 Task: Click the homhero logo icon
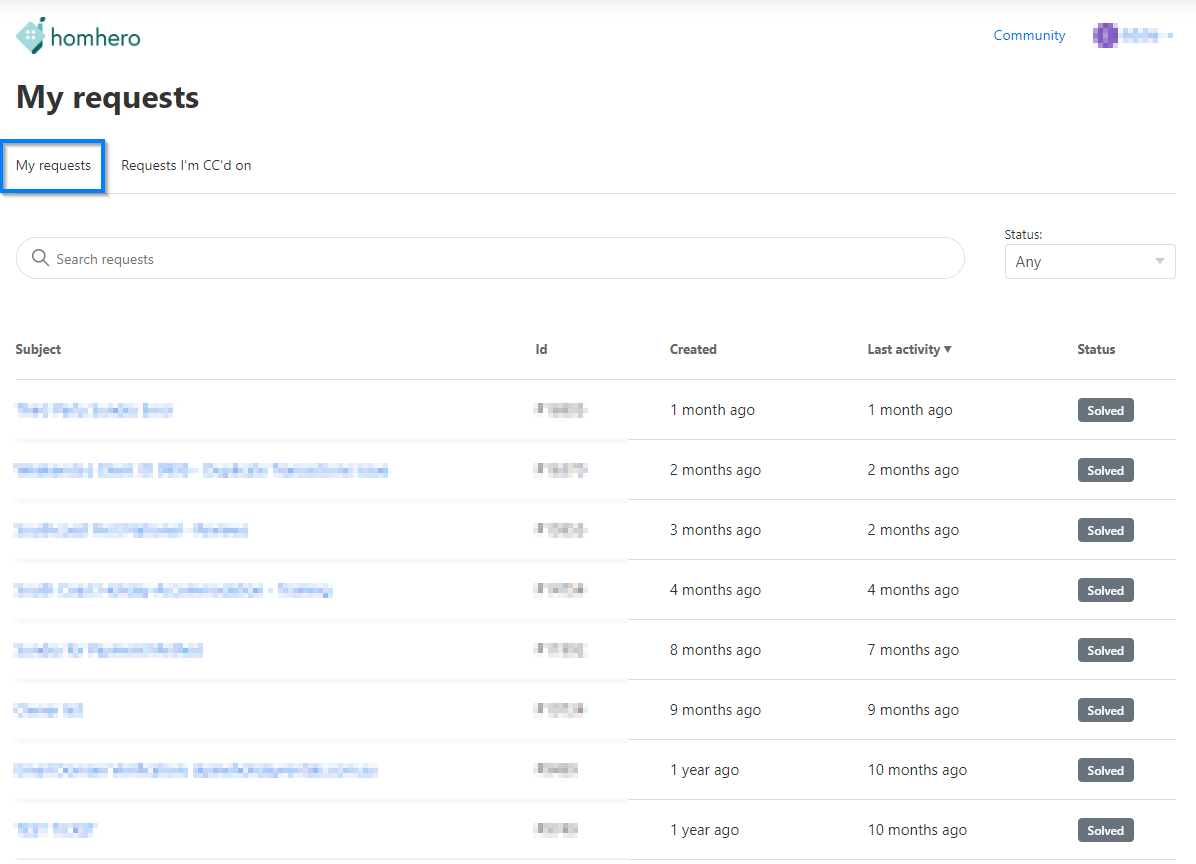pyautogui.click(x=31, y=36)
